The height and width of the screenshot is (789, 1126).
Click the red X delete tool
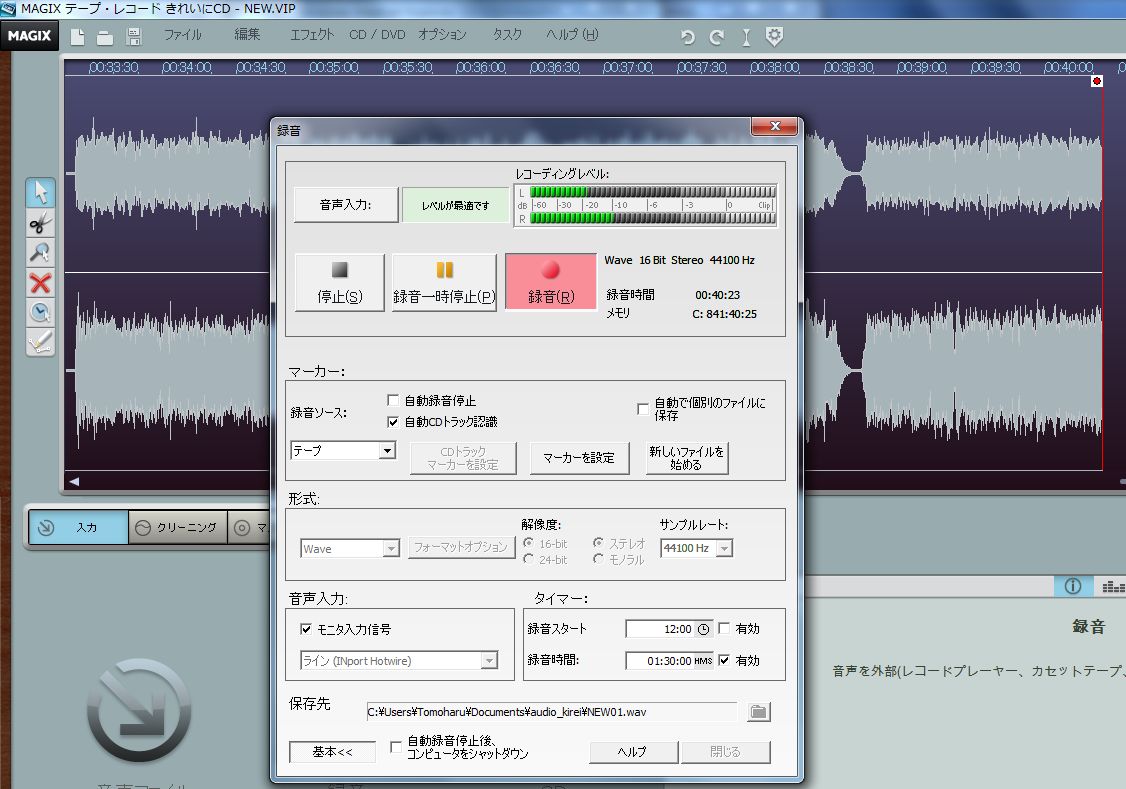[x=40, y=283]
